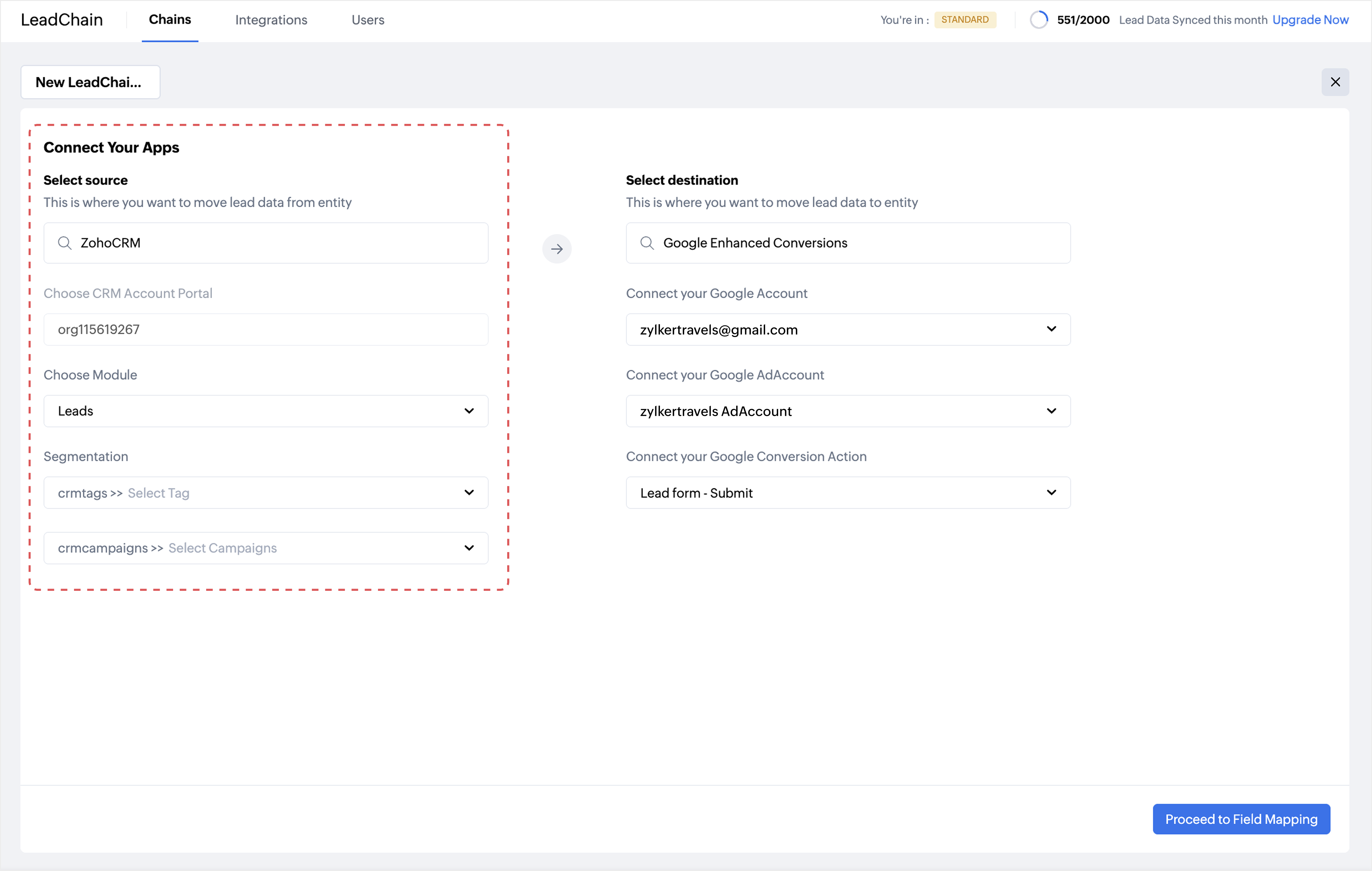1372x871 pixels.
Task: Switch to the Integrations tab
Action: tap(271, 20)
